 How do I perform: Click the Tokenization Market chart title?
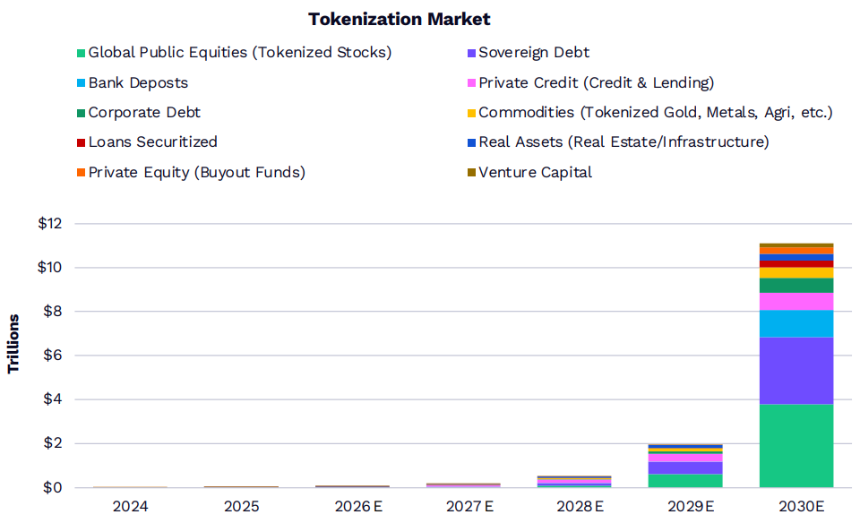pyautogui.click(x=399, y=19)
